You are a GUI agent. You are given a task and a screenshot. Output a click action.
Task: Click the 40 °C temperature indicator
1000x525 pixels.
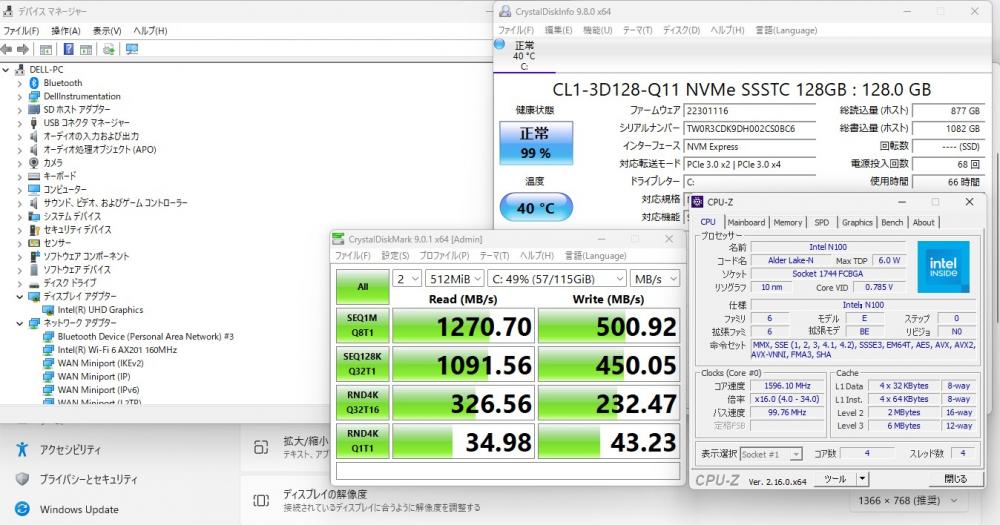coord(536,207)
